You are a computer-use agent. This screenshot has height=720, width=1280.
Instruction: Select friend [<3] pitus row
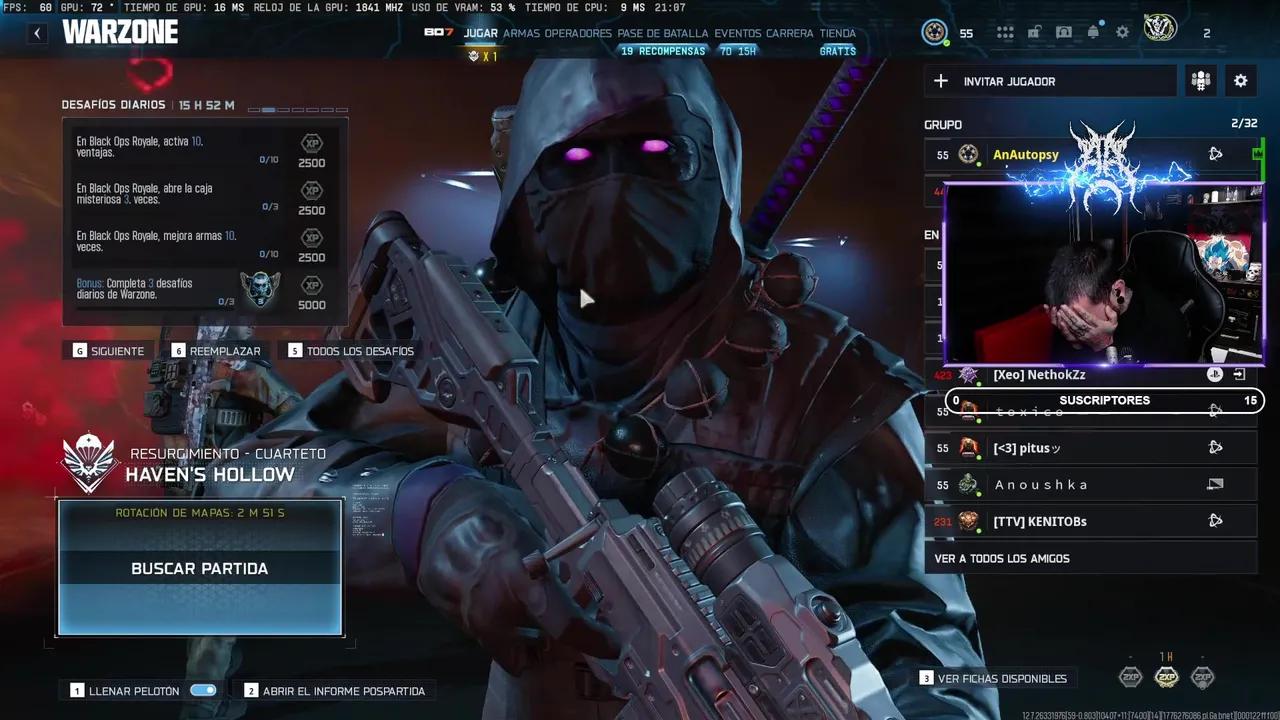1090,448
